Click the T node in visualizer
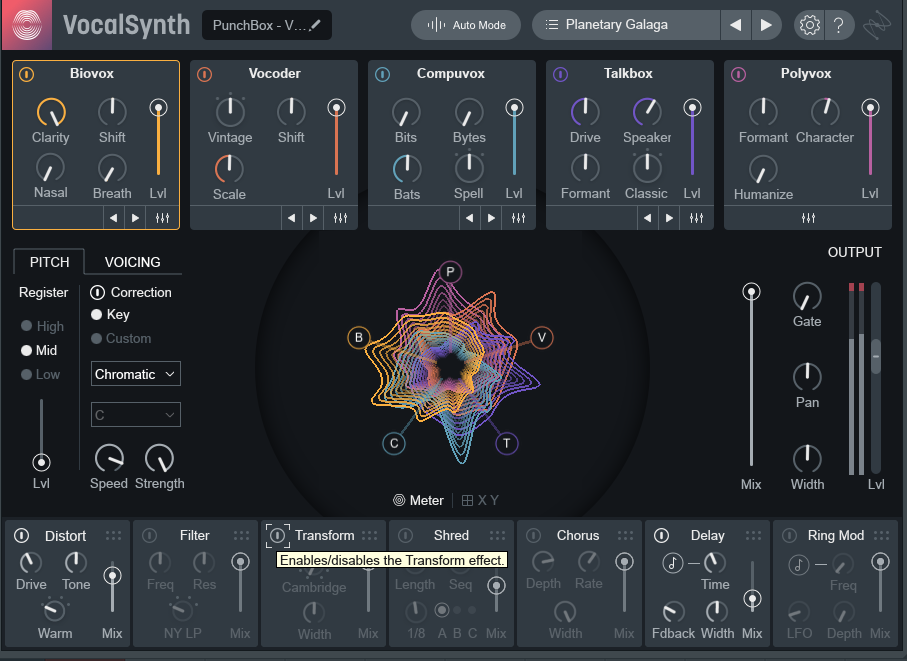 click(507, 444)
